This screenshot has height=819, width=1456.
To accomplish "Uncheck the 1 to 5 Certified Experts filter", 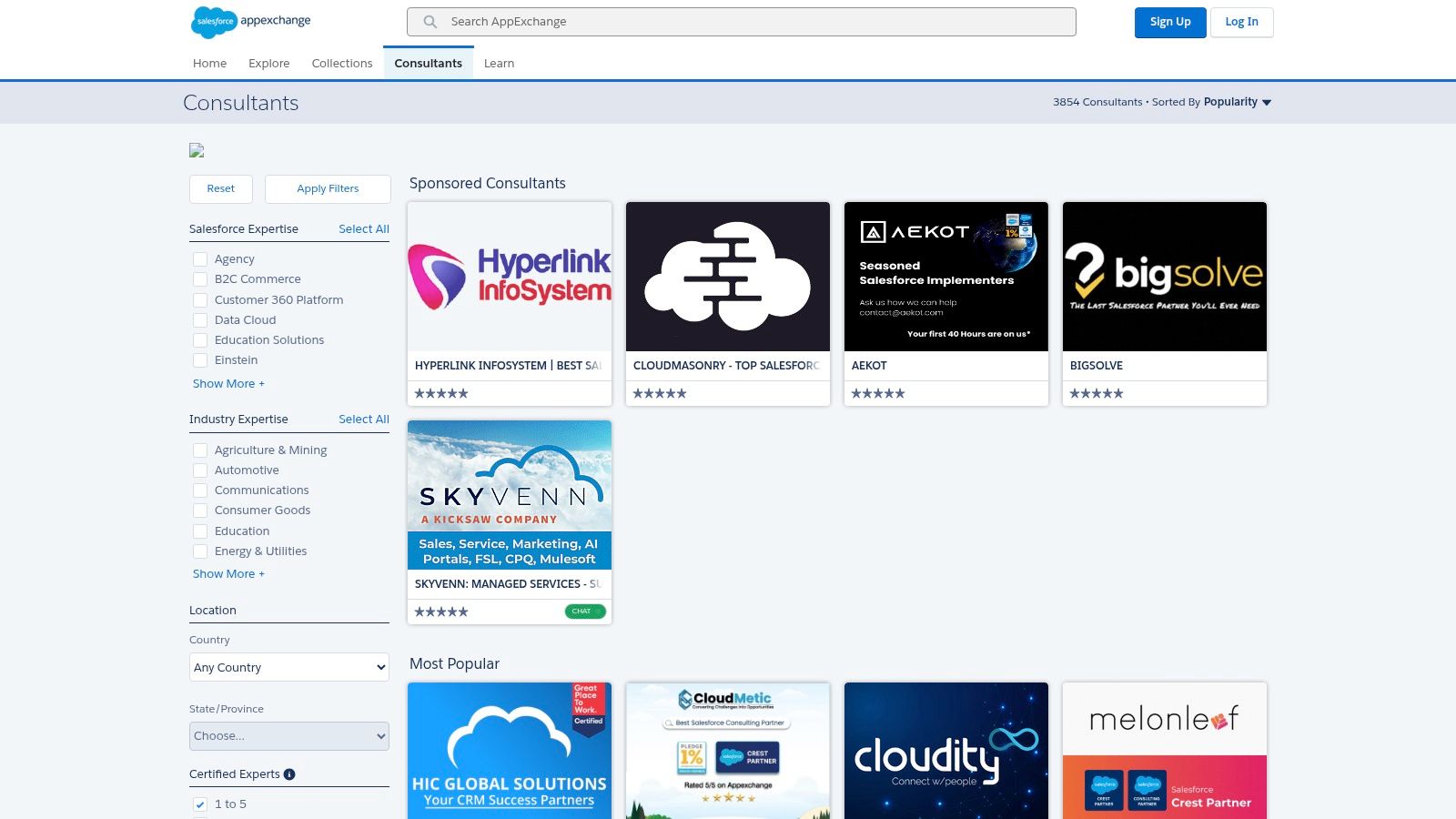I will [199, 804].
